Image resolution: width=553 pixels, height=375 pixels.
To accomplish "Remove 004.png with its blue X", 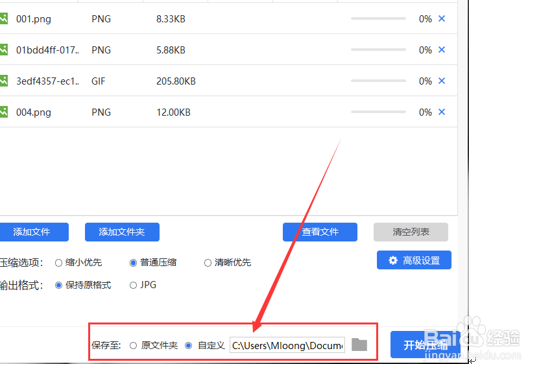I will (442, 112).
